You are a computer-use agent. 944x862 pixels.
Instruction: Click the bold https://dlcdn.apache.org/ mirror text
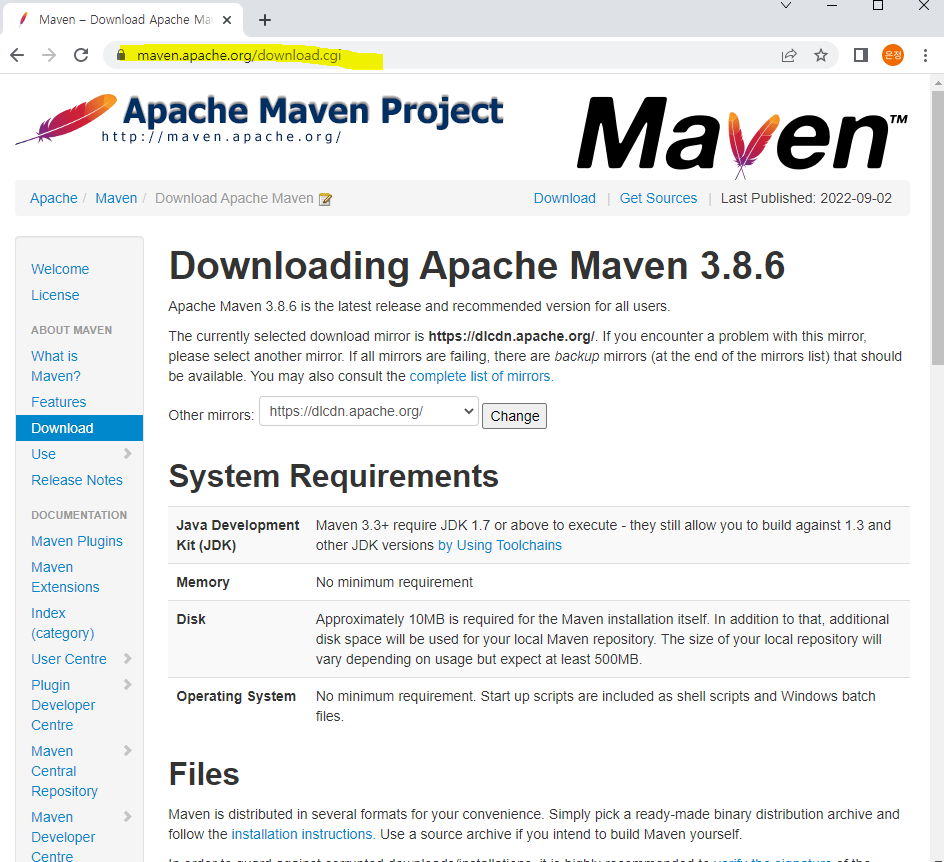tap(511, 336)
